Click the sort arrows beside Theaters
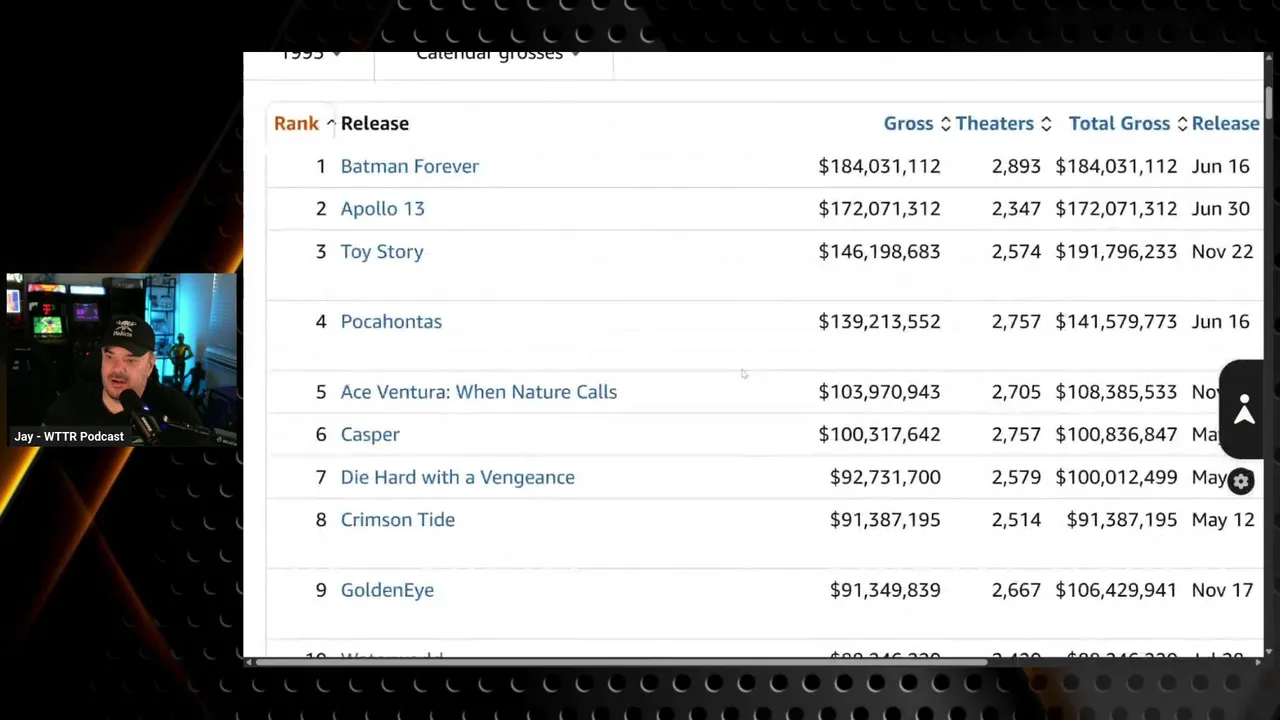The image size is (1280, 720). pos(1046,124)
